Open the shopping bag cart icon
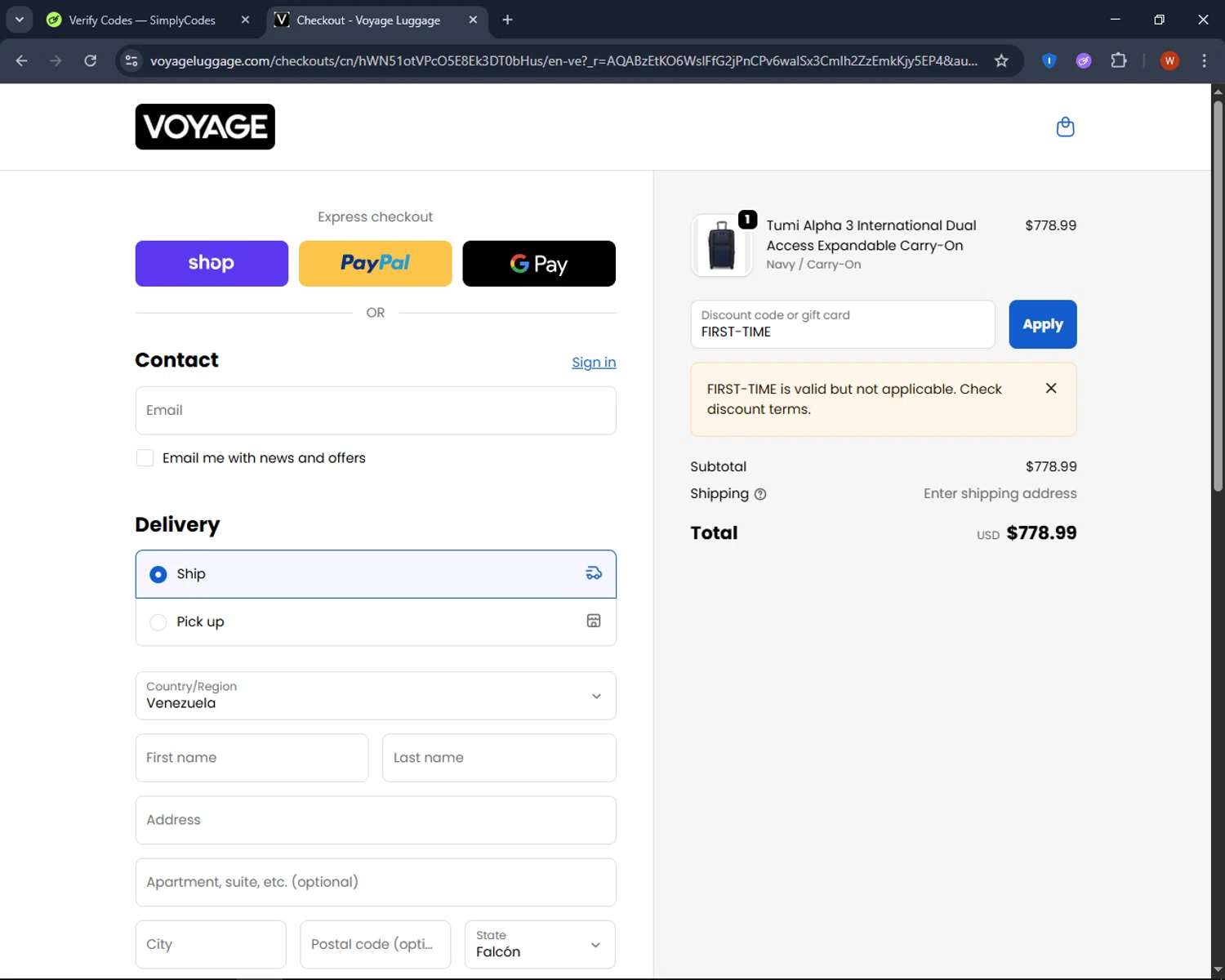The width and height of the screenshot is (1225, 980). [1065, 127]
